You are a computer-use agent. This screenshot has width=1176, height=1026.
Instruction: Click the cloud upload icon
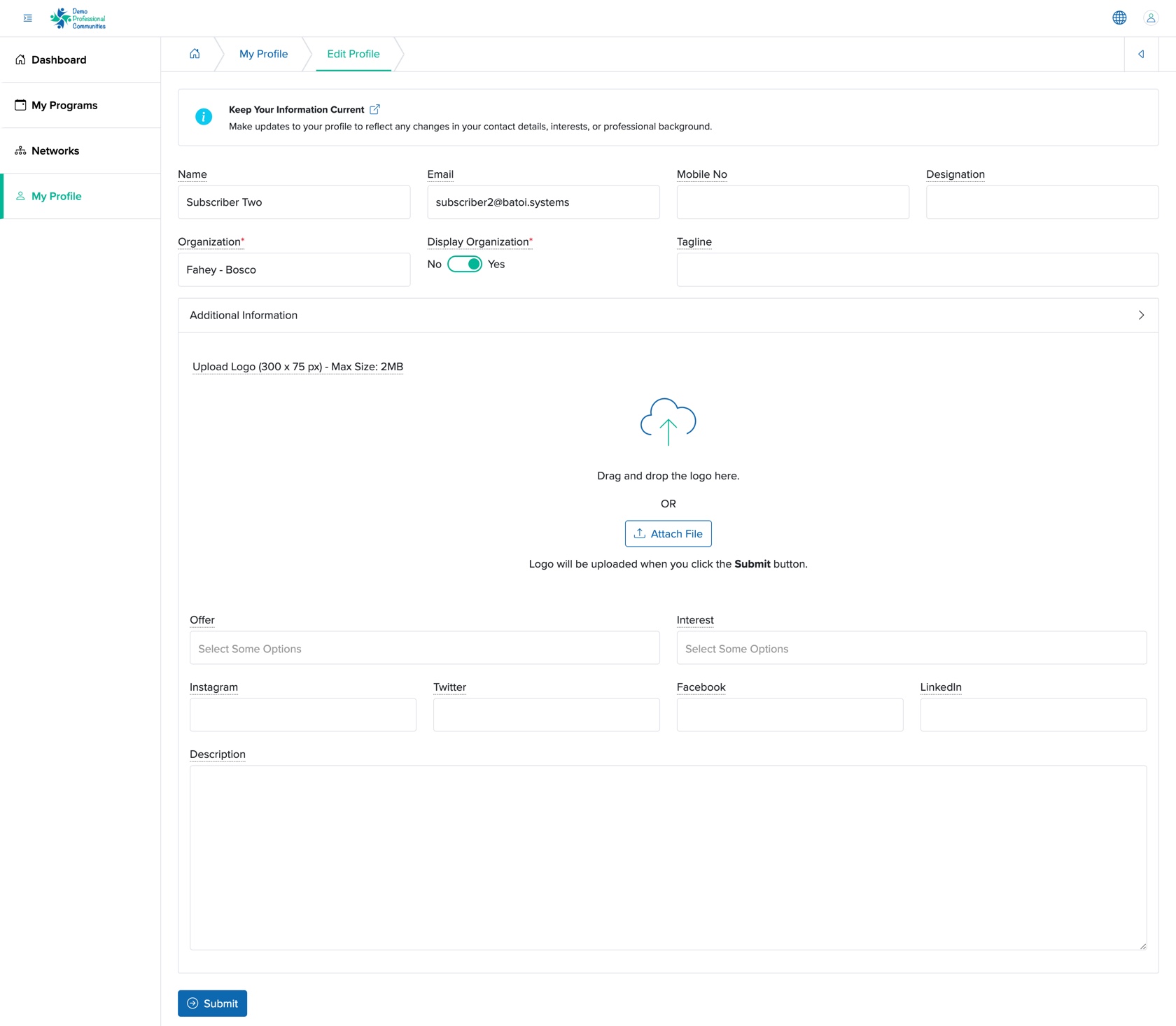668,421
